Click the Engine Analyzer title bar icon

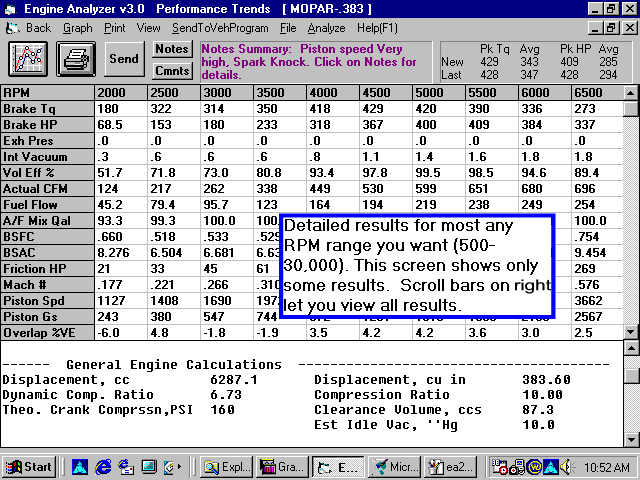coord(11,9)
